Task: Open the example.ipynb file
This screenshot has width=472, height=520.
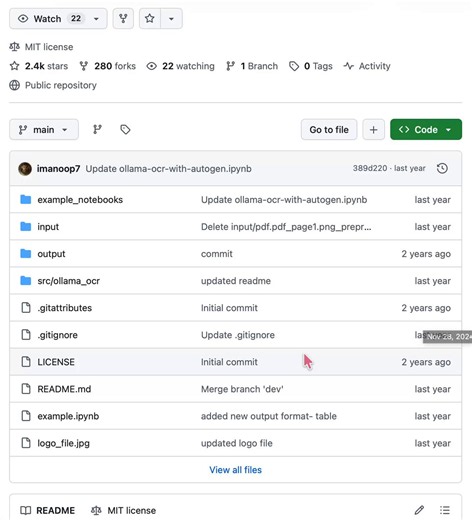Action: pyautogui.click(x=68, y=416)
